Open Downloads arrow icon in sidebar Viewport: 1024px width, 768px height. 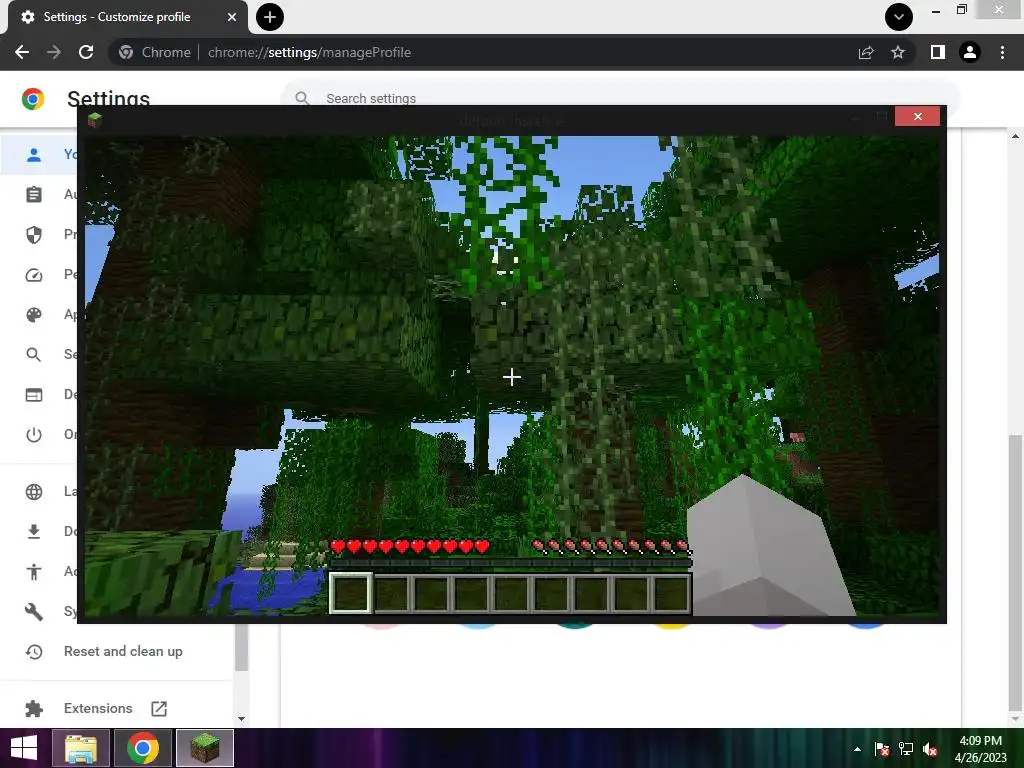(34, 532)
